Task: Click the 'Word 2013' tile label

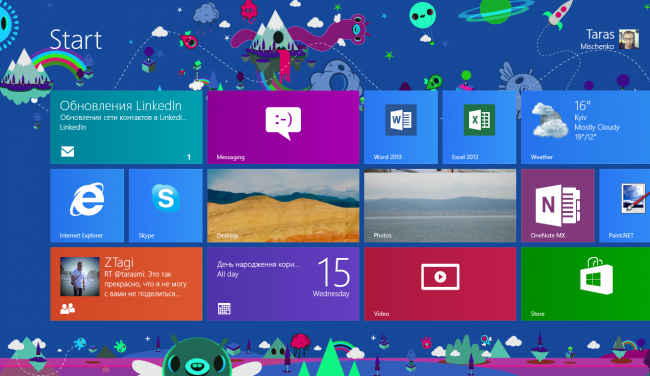Action: coord(388,157)
